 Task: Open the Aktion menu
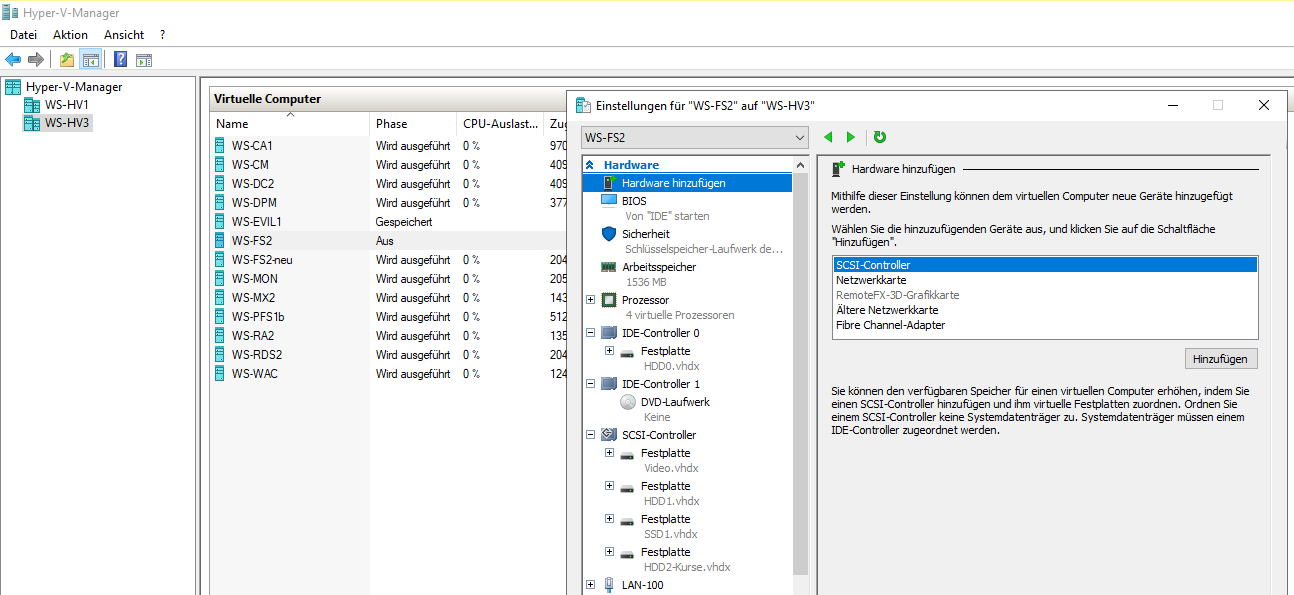tap(70, 35)
